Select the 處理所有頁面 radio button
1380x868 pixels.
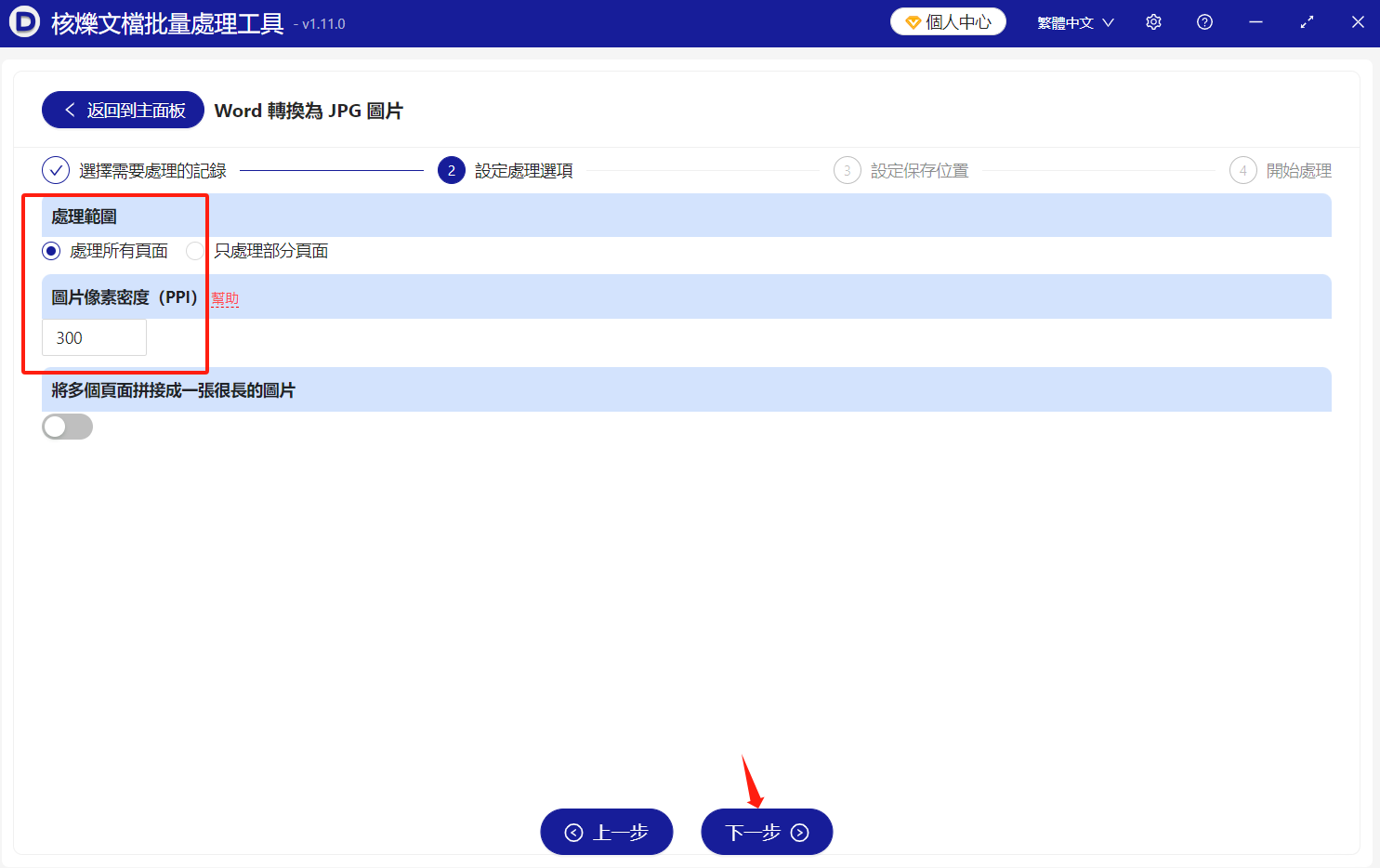[x=50, y=251]
